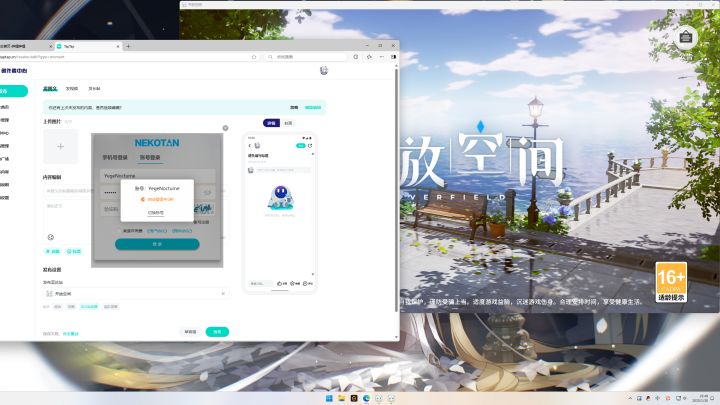
Task: Click the thumbs-up icon in phone preview
Action: [x=279, y=284]
